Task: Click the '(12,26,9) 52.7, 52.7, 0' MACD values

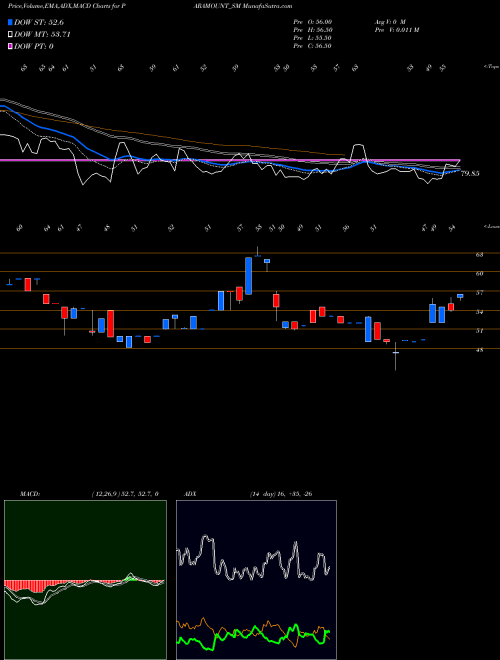Action: pos(125,494)
